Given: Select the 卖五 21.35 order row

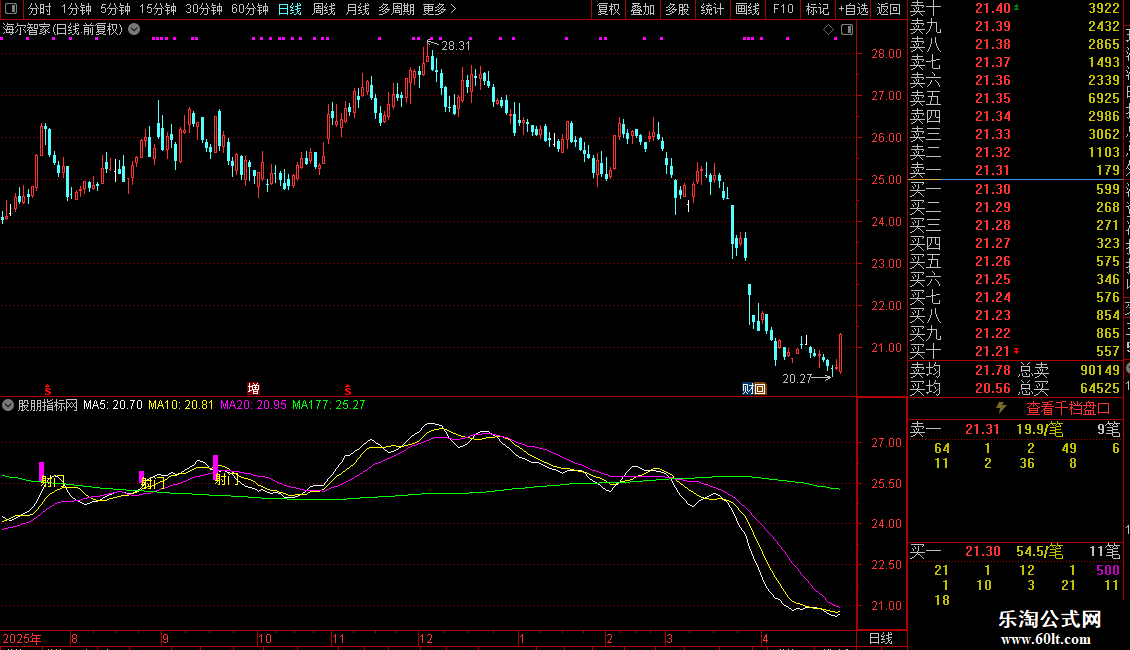Looking at the screenshot, I should pos(1015,98).
